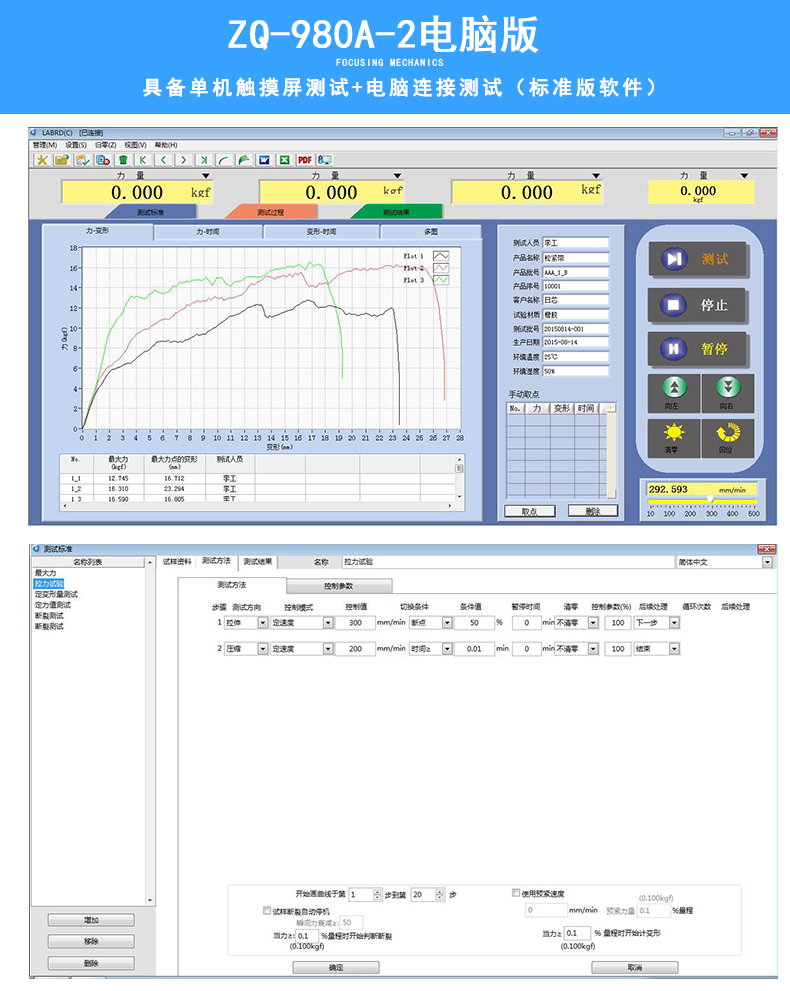Switch to the 力-时间 chart tab
The width and height of the screenshot is (790, 991).
208,232
